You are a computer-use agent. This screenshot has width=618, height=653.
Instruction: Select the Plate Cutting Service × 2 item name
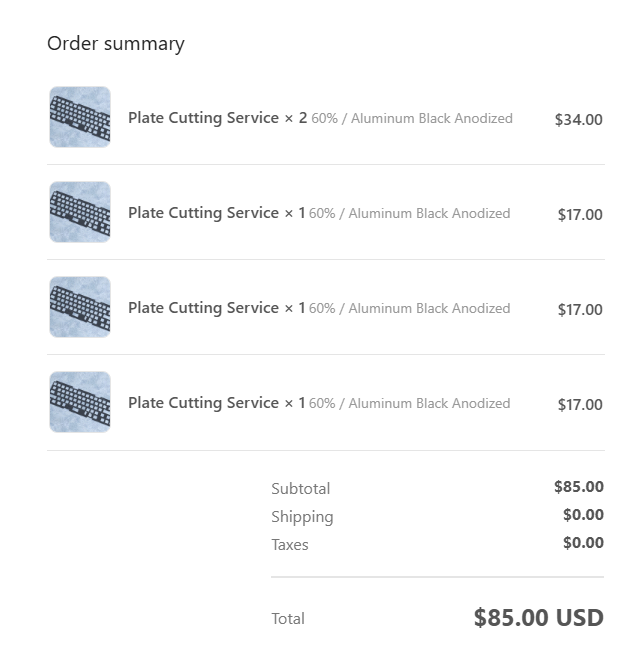tap(217, 118)
